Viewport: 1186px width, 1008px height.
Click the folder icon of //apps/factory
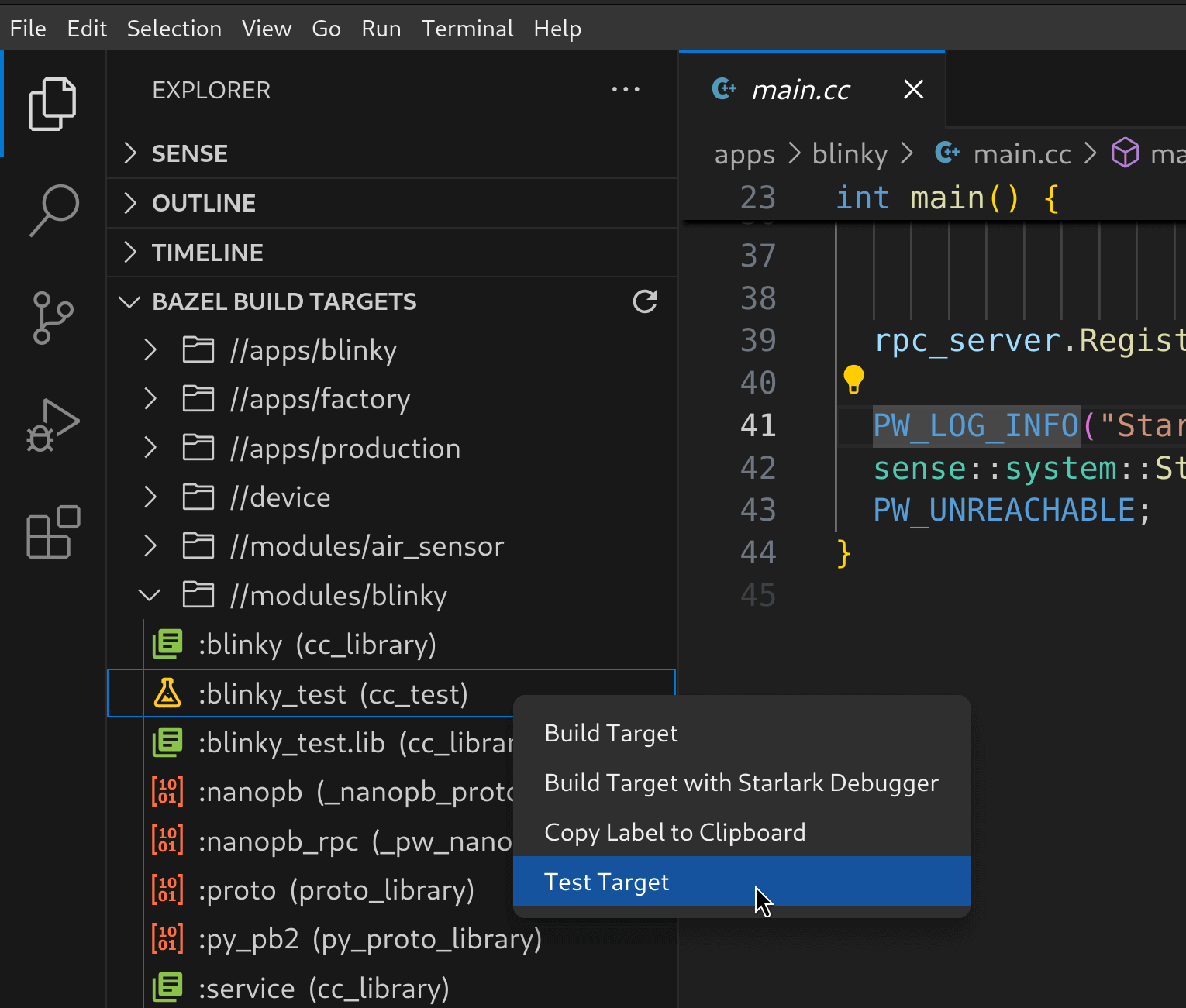(x=198, y=399)
